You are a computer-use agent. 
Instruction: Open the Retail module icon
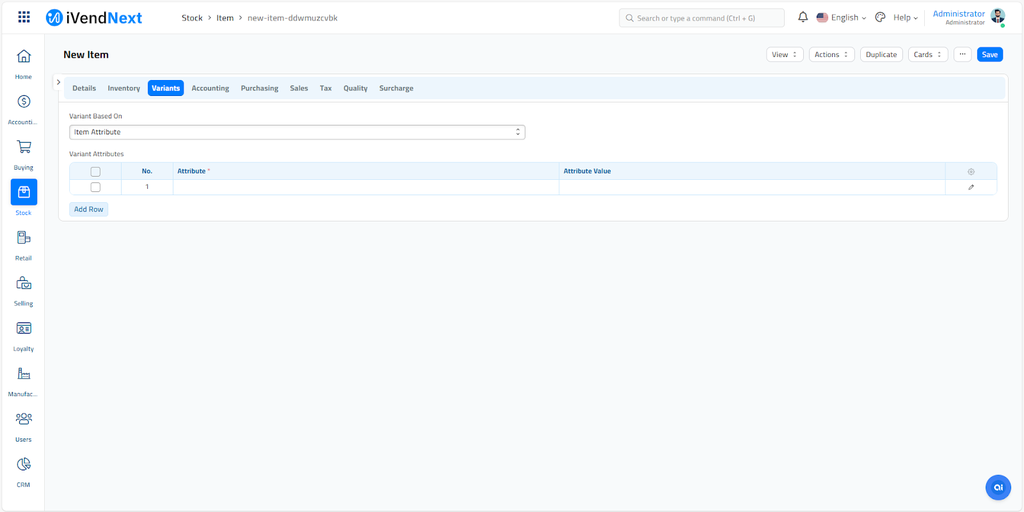pos(24,238)
